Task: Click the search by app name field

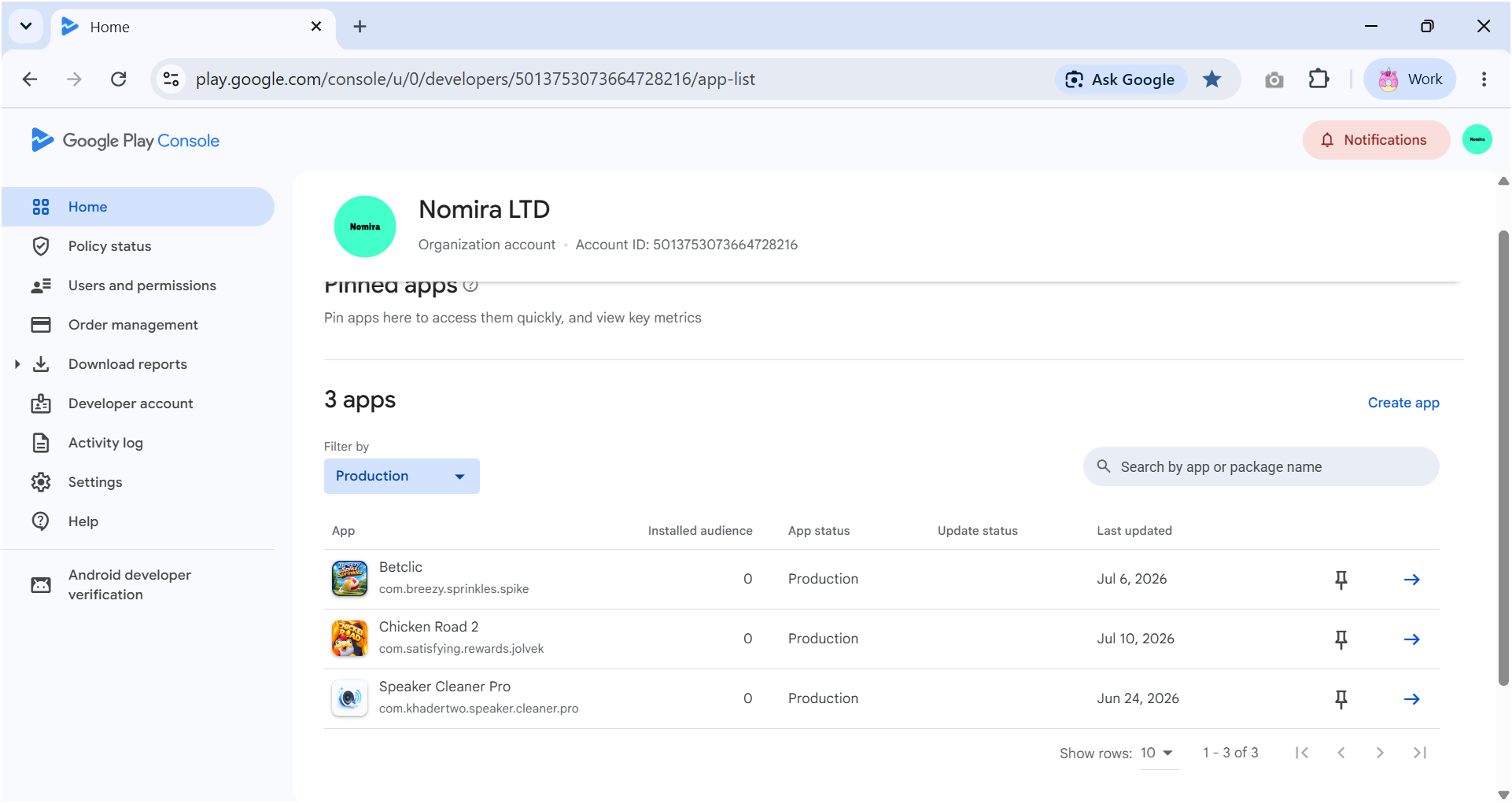Action: [1261, 467]
